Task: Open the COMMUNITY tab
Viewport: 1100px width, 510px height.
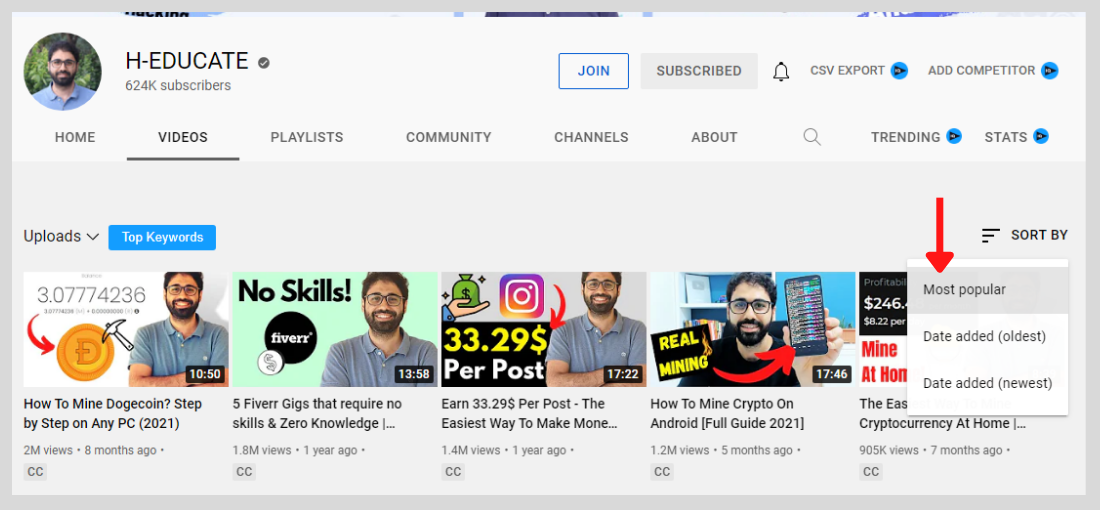Action: click(449, 137)
